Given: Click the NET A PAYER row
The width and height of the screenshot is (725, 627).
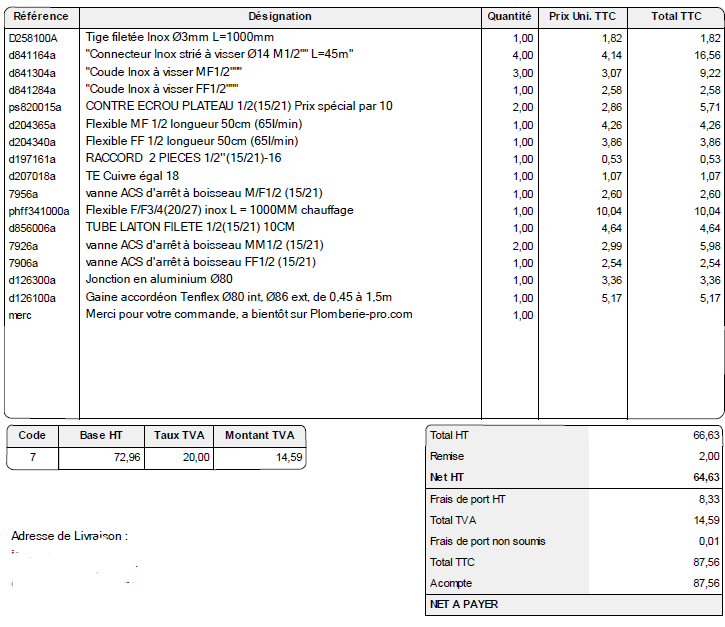Looking at the screenshot, I should (x=574, y=605).
